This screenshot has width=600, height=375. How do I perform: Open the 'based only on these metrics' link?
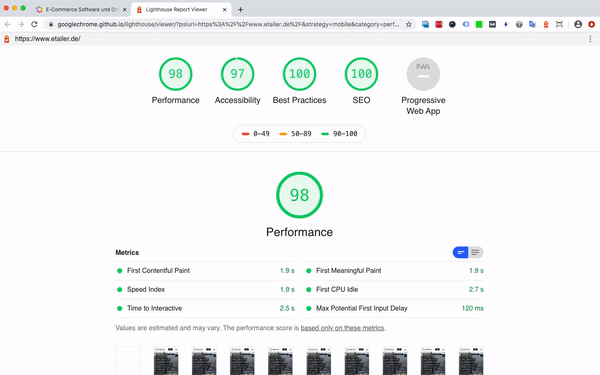(342, 328)
